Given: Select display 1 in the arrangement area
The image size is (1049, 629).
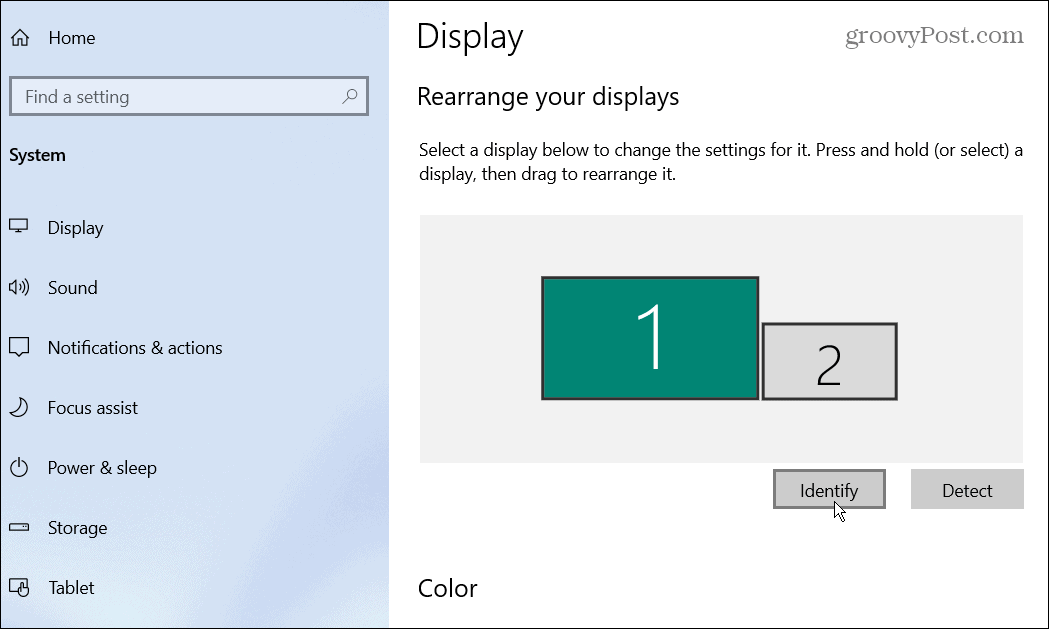Looking at the screenshot, I should pos(649,337).
